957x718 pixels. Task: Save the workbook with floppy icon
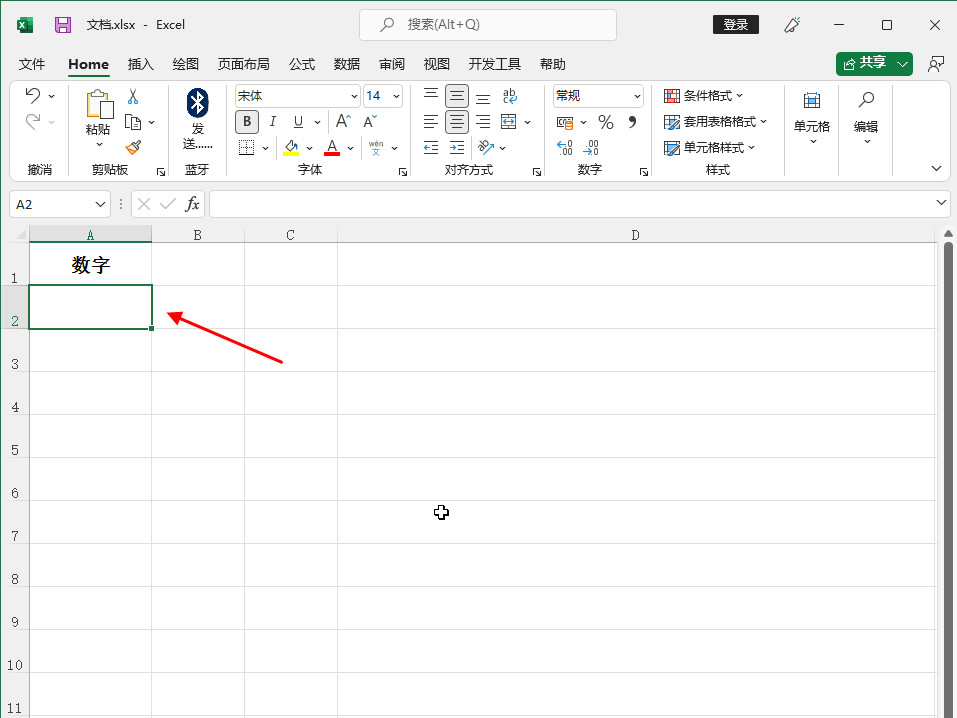(x=63, y=24)
